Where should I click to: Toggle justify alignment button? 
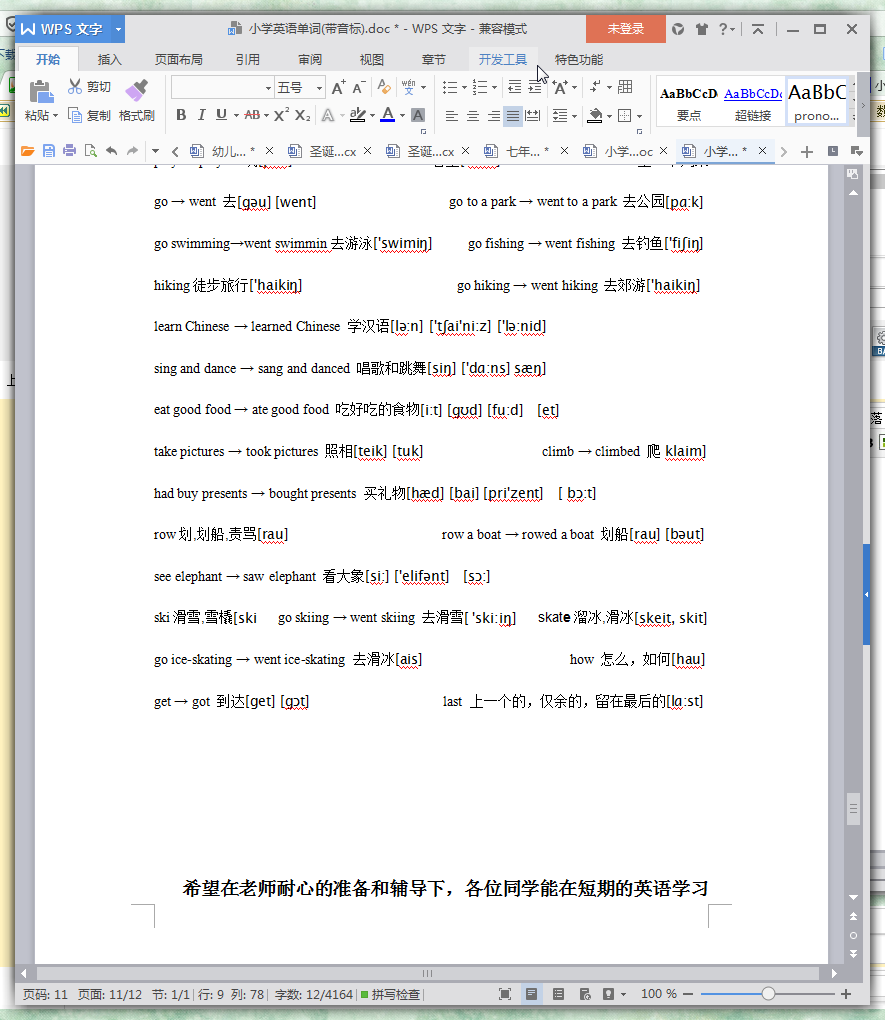(513, 116)
